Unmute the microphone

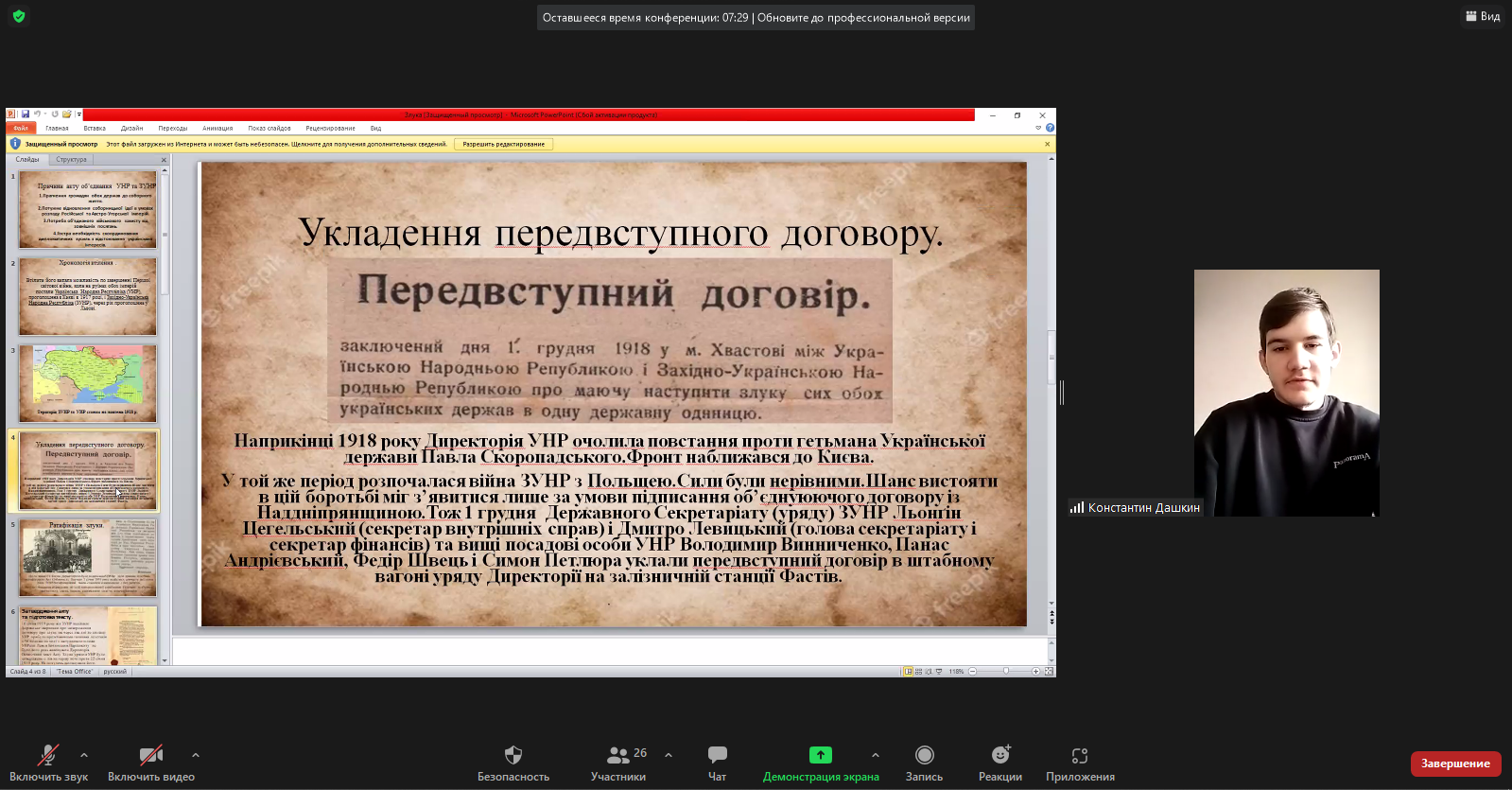point(47,755)
